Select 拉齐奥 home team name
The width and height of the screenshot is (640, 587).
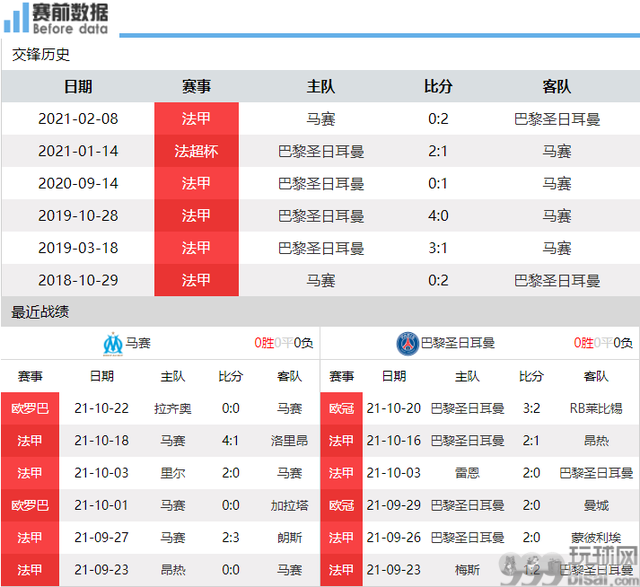[173, 409]
